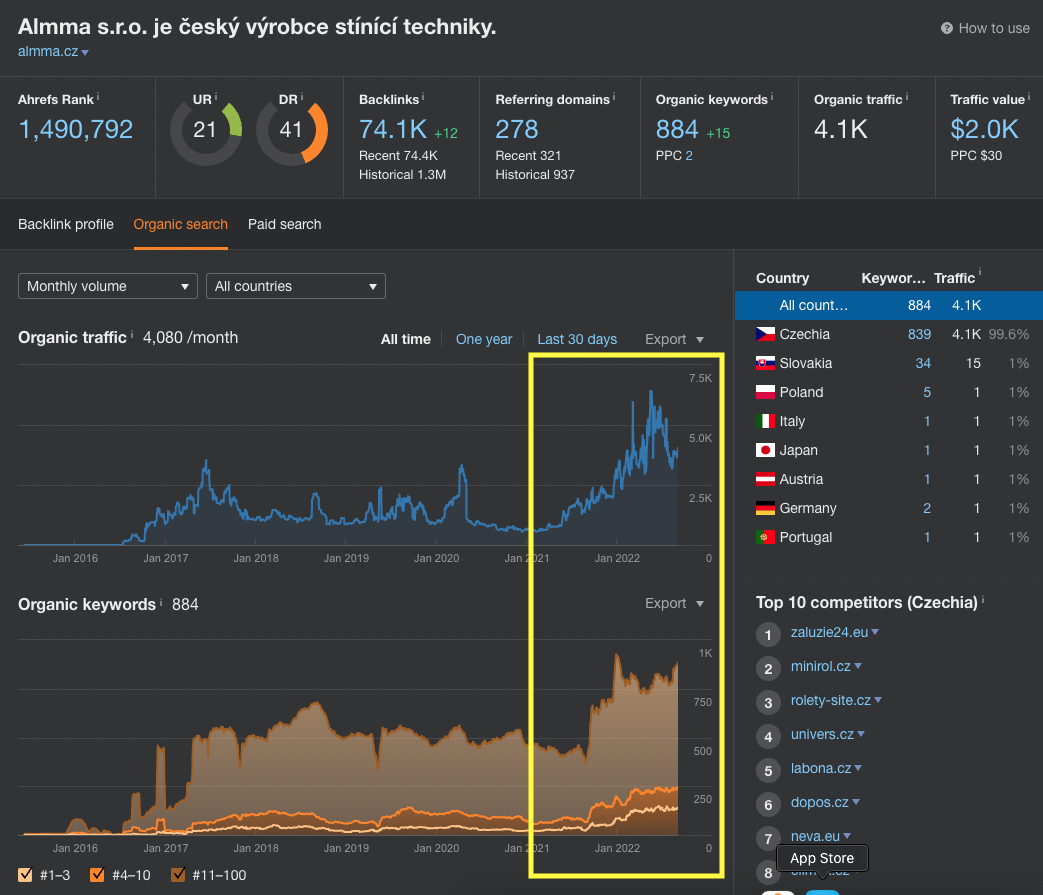Click the Country column header
This screenshot has width=1043, height=895.
click(782, 278)
